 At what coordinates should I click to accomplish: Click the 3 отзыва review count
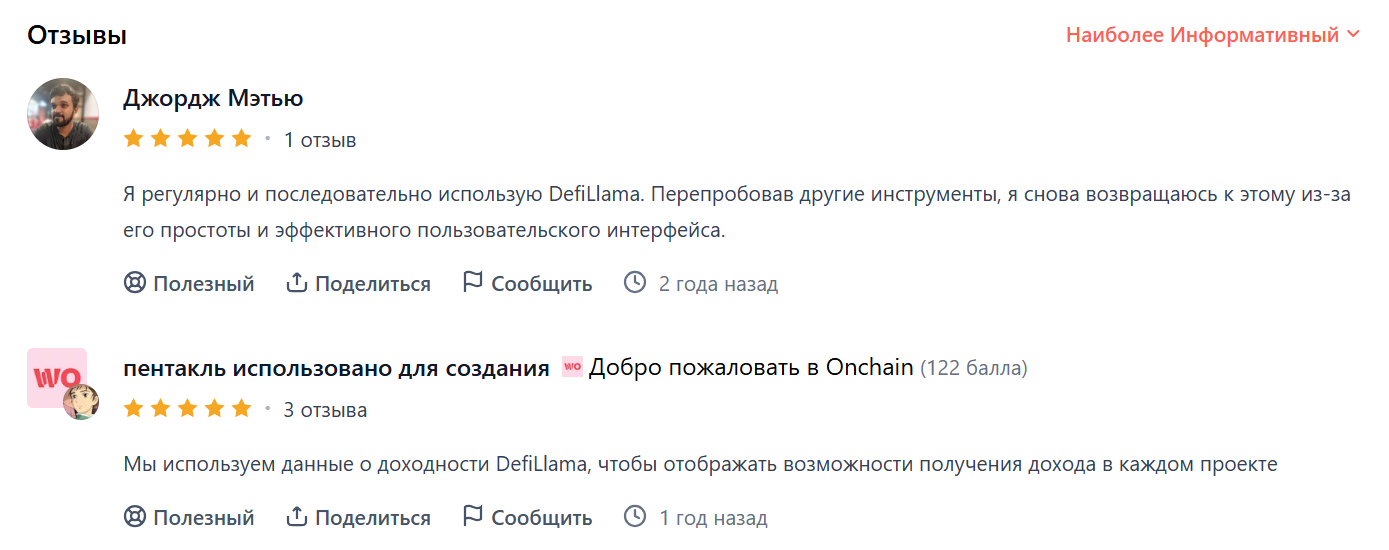tap(325, 410)
